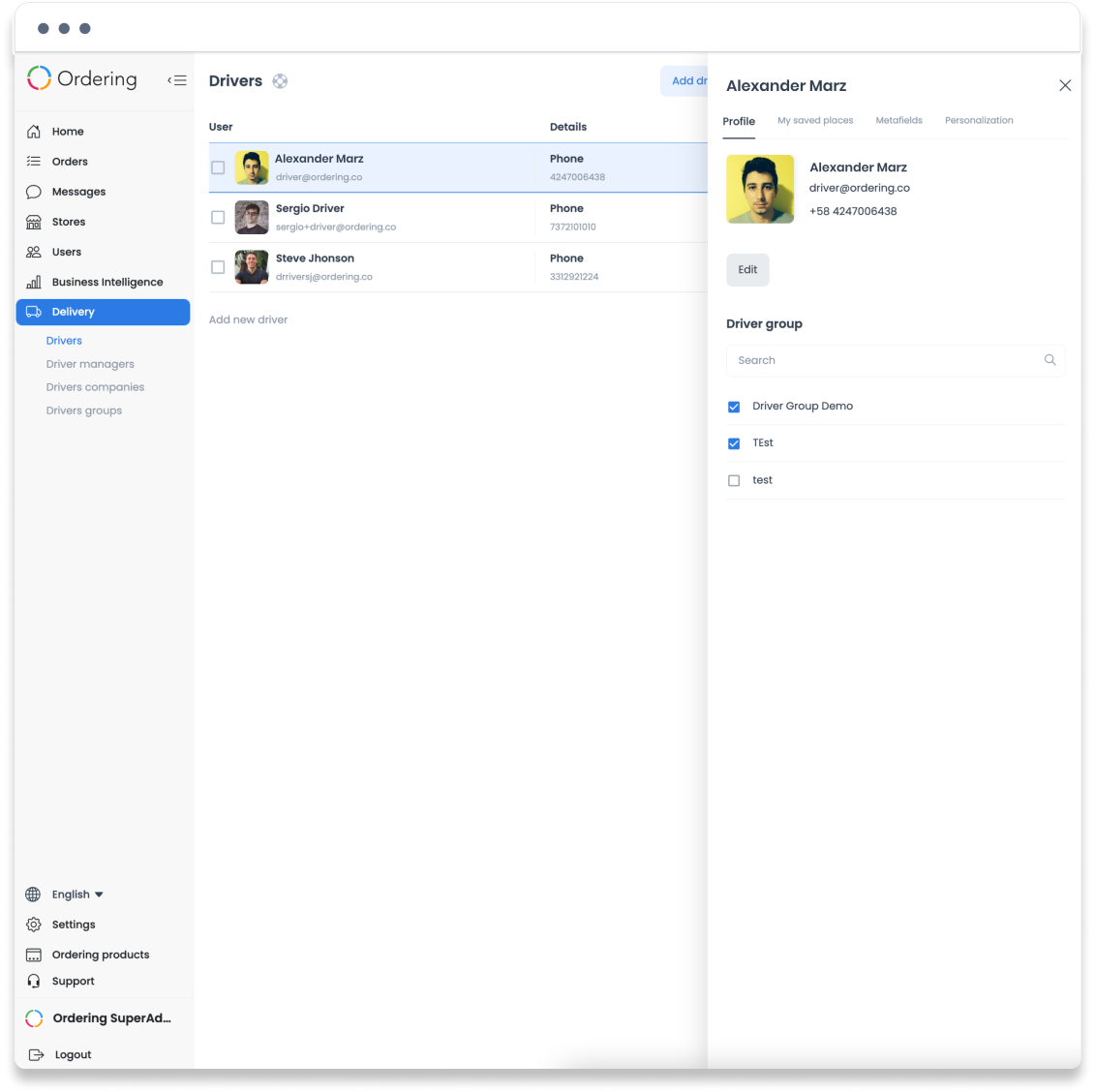Screen dimensions: 1095x1092
Task: Uncheck Driver Group Demo checkbox
Action: [733, 407]
